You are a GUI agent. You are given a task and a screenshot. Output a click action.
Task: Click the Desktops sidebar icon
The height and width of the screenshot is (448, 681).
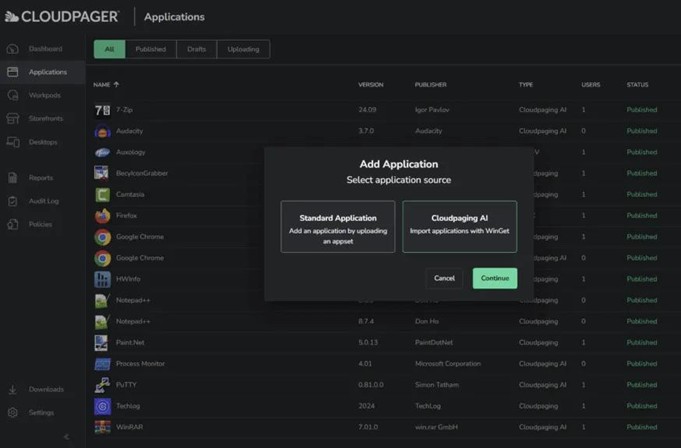pyautogui.click(x=12, y=142)
